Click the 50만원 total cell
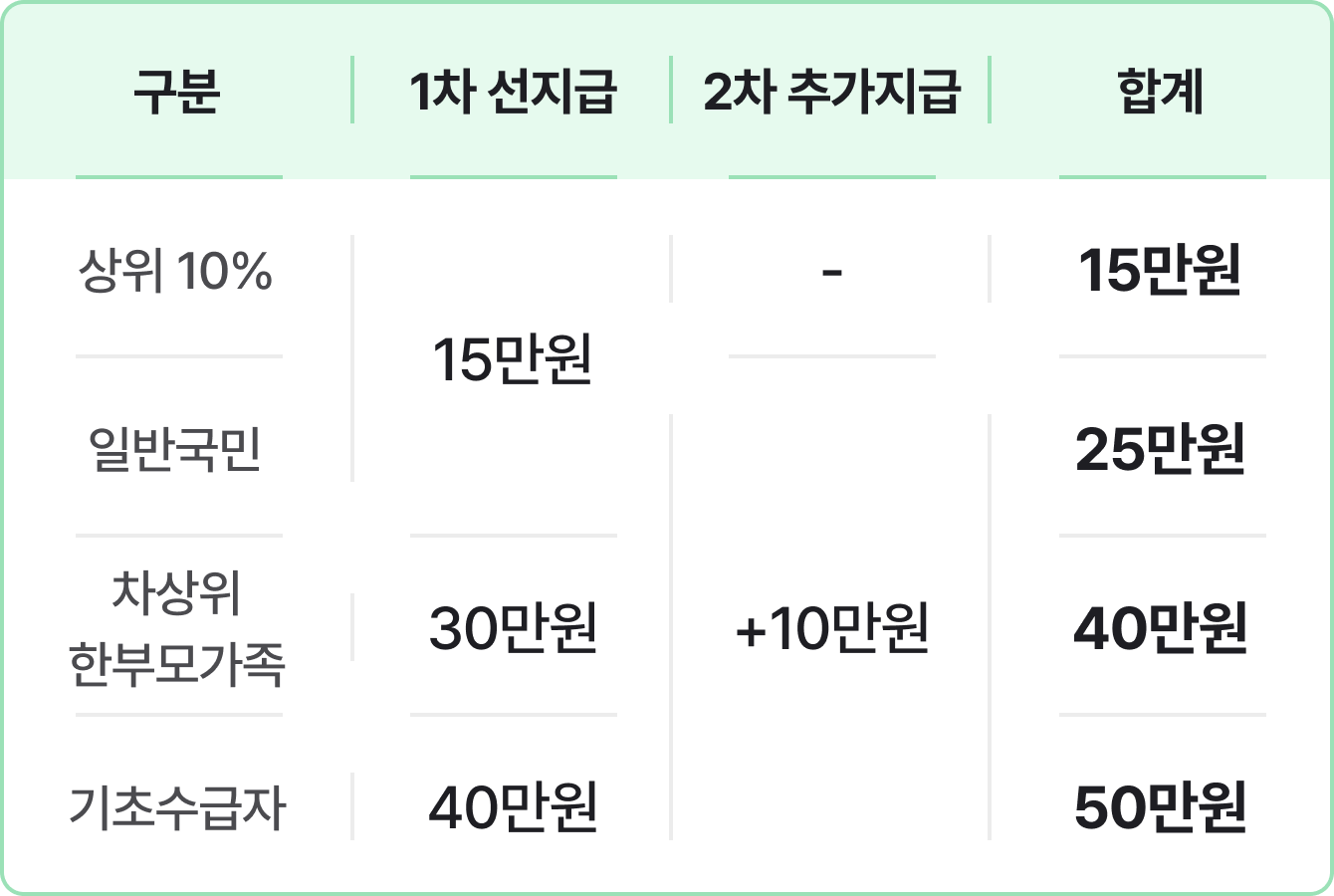The image size is (1334, 896). coord(1161,807)
